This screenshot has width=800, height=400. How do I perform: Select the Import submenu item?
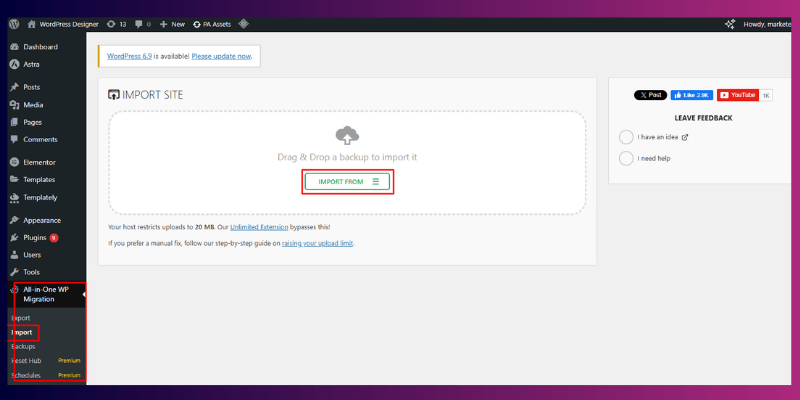[x=22, y=333]
